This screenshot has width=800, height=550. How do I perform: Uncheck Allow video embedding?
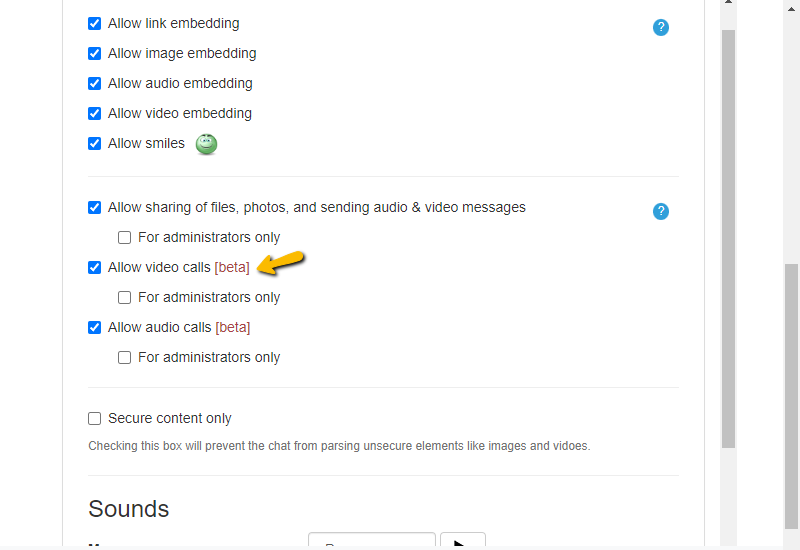pos(94,113)
